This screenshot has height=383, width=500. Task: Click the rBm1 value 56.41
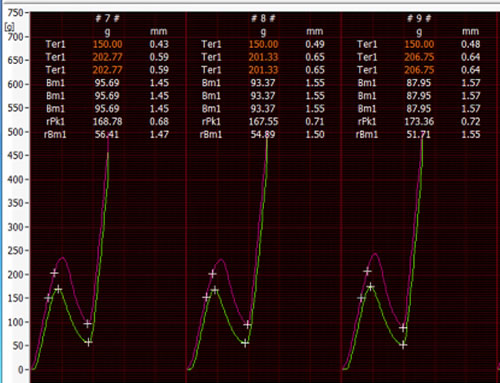point(107,134)
